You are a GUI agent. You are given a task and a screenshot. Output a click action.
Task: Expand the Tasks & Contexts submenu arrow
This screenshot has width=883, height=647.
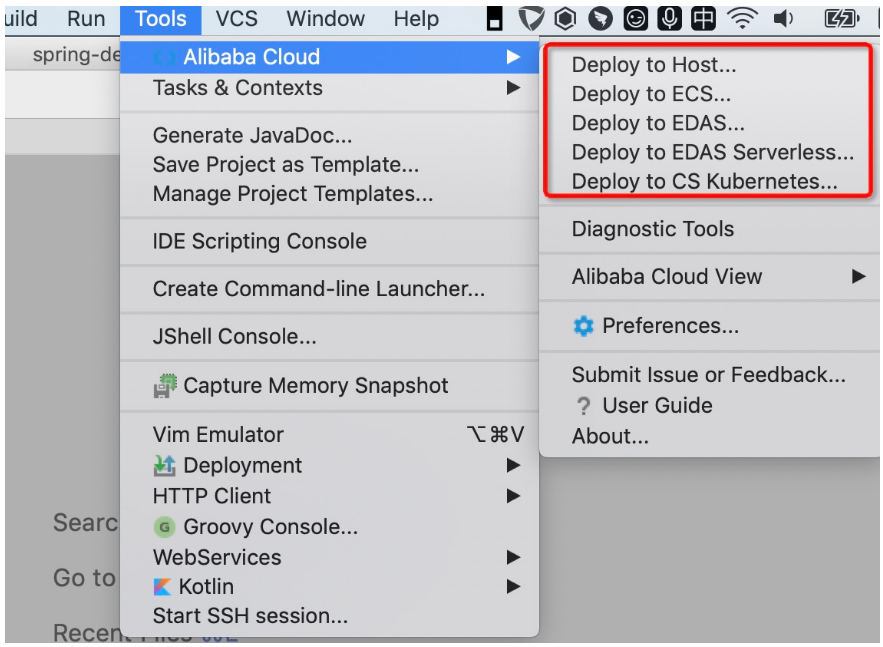pos(513,88)
